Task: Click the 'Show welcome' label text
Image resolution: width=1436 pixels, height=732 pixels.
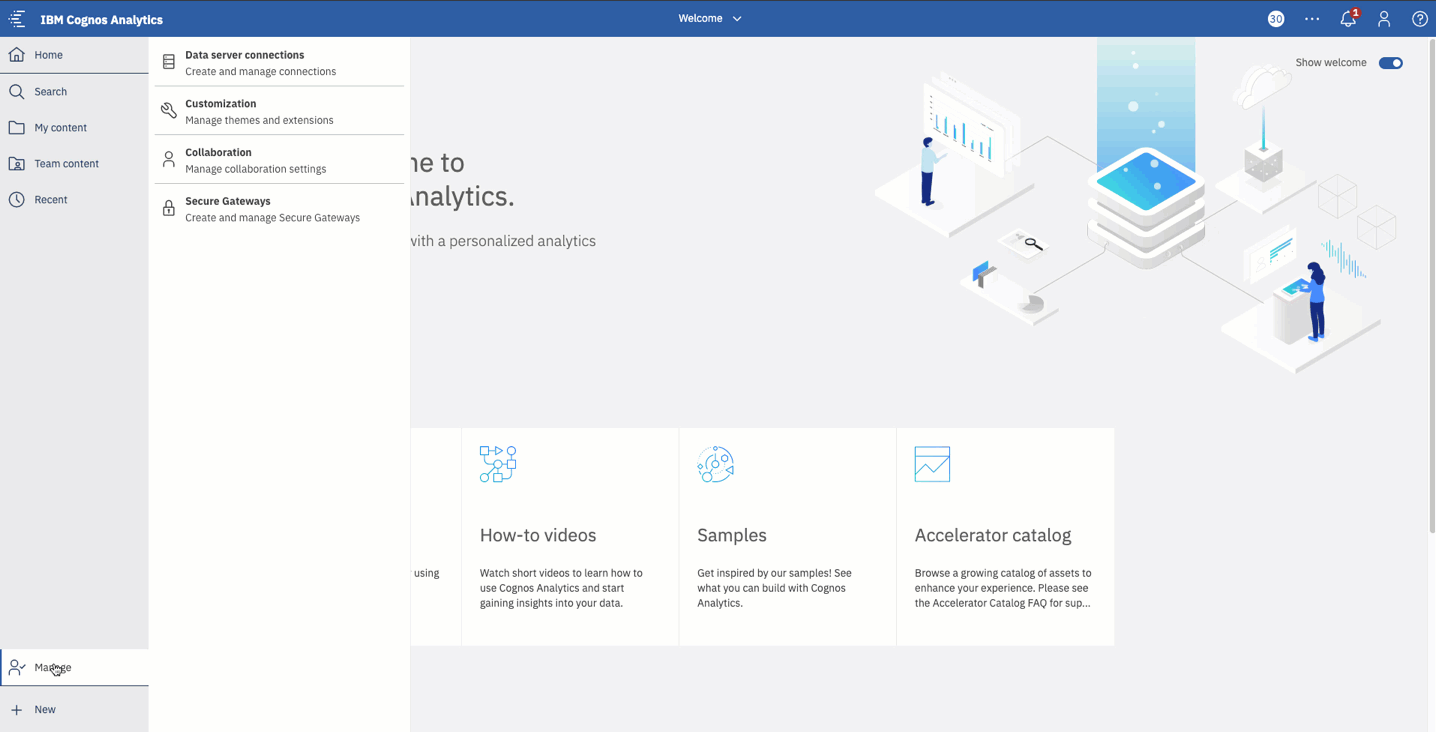Action: click(x=1331, y=63)
